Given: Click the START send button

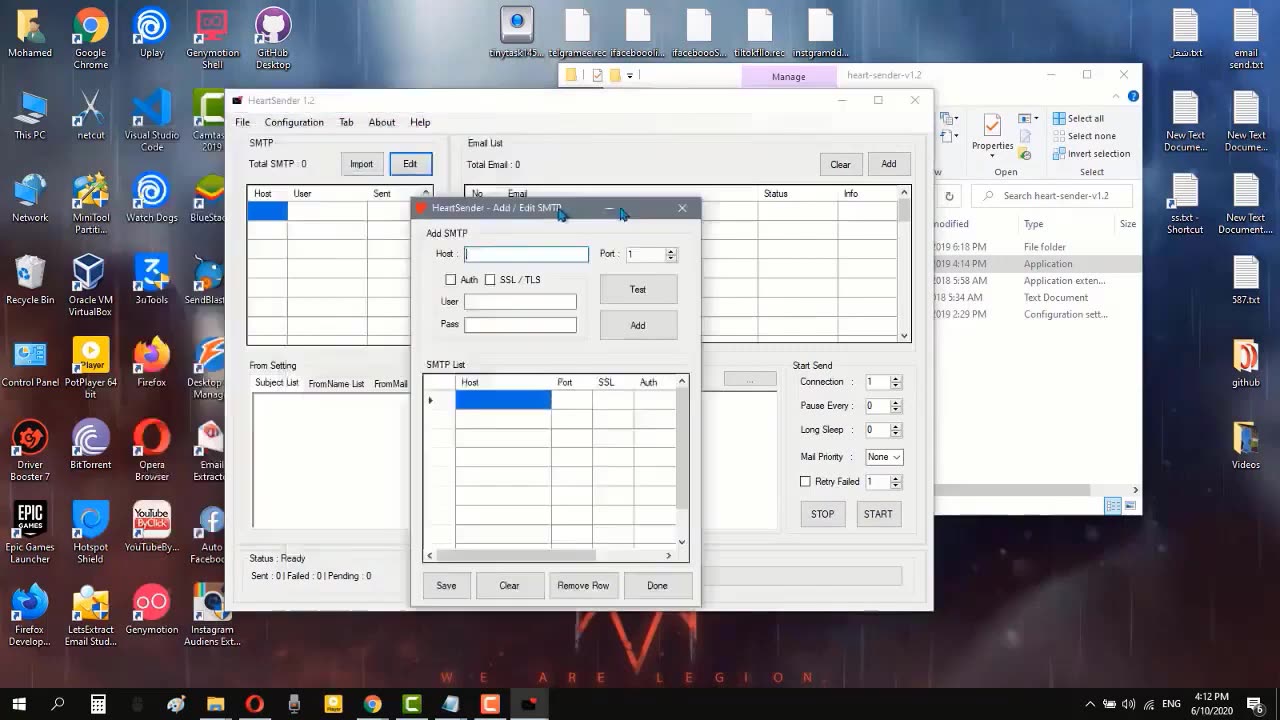Looking at the screenshot, I should tap(878, 514).
